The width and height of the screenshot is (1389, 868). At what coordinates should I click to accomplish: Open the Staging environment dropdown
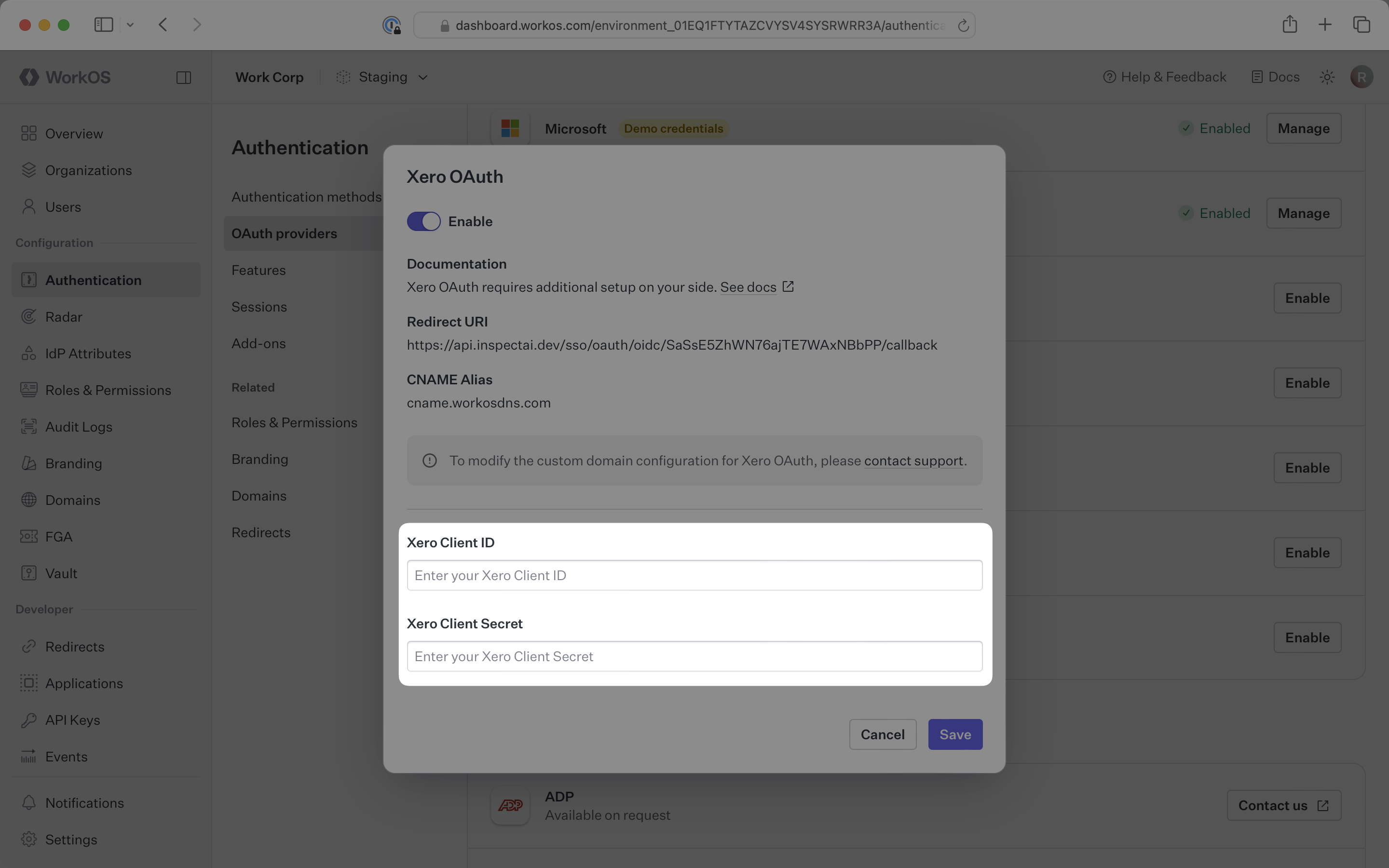coord(382,77)
